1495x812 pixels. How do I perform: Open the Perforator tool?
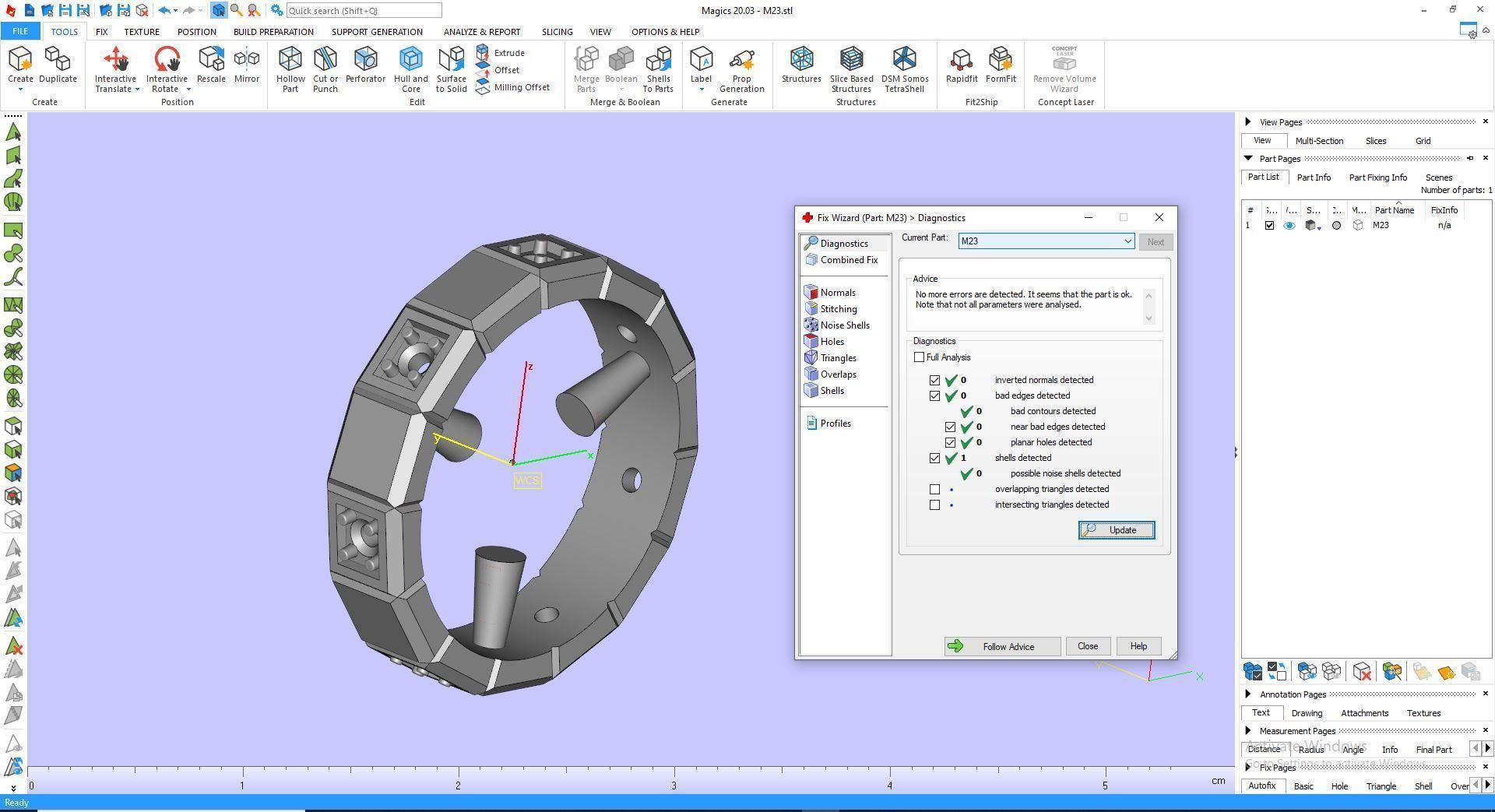pyautogui.click(x=365, y=65)
